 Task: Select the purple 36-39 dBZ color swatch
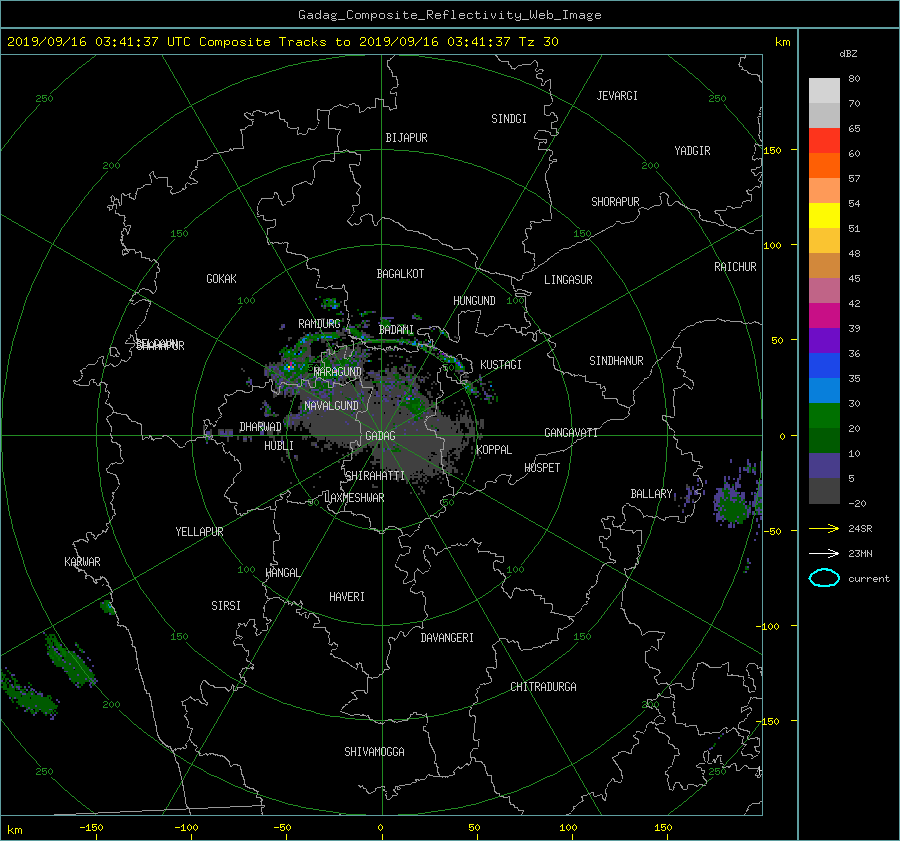tap(824, 340)
